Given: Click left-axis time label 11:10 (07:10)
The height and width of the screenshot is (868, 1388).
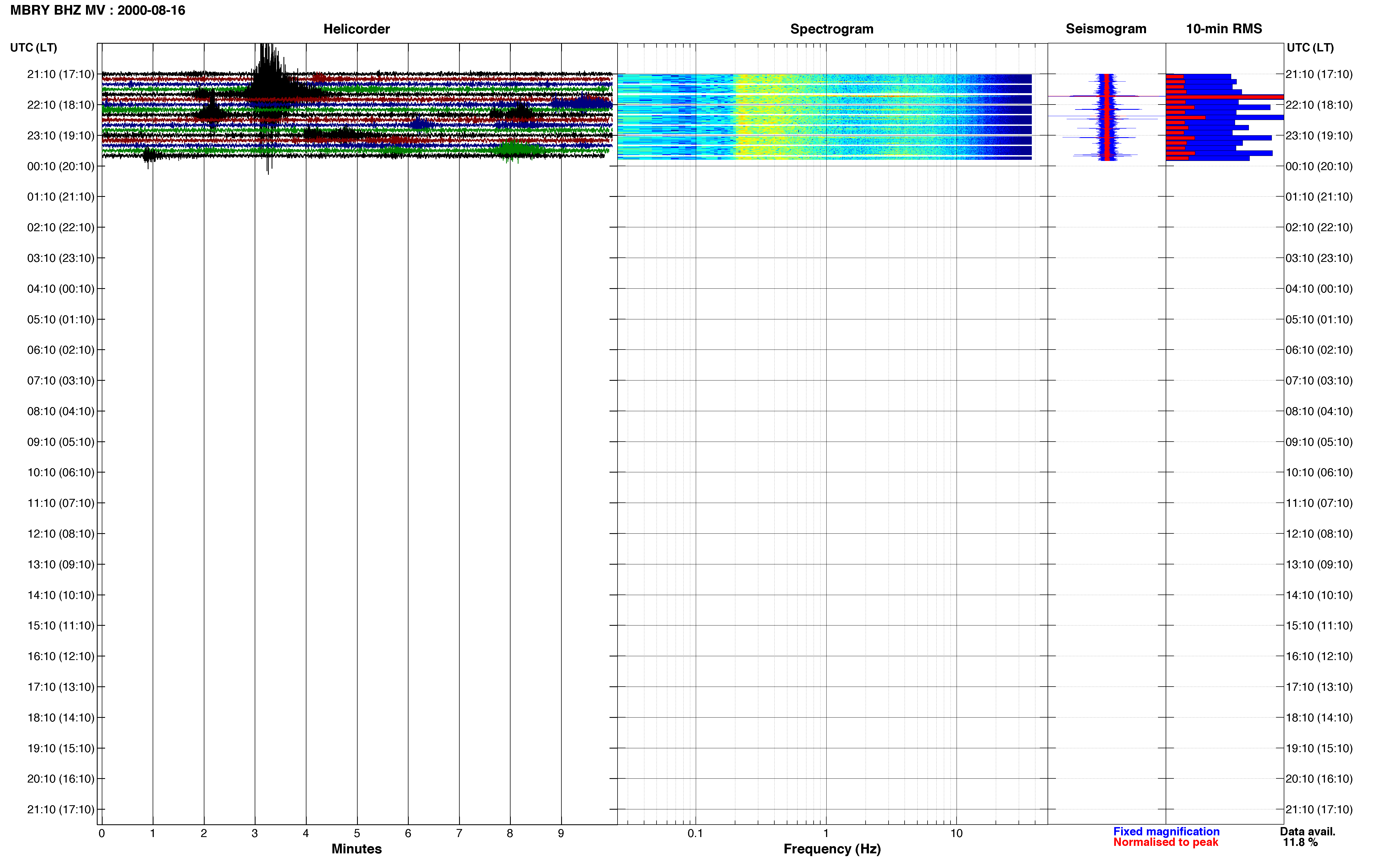Looking at the screenshot, I should pyautogui.click(x=61, y=504).
